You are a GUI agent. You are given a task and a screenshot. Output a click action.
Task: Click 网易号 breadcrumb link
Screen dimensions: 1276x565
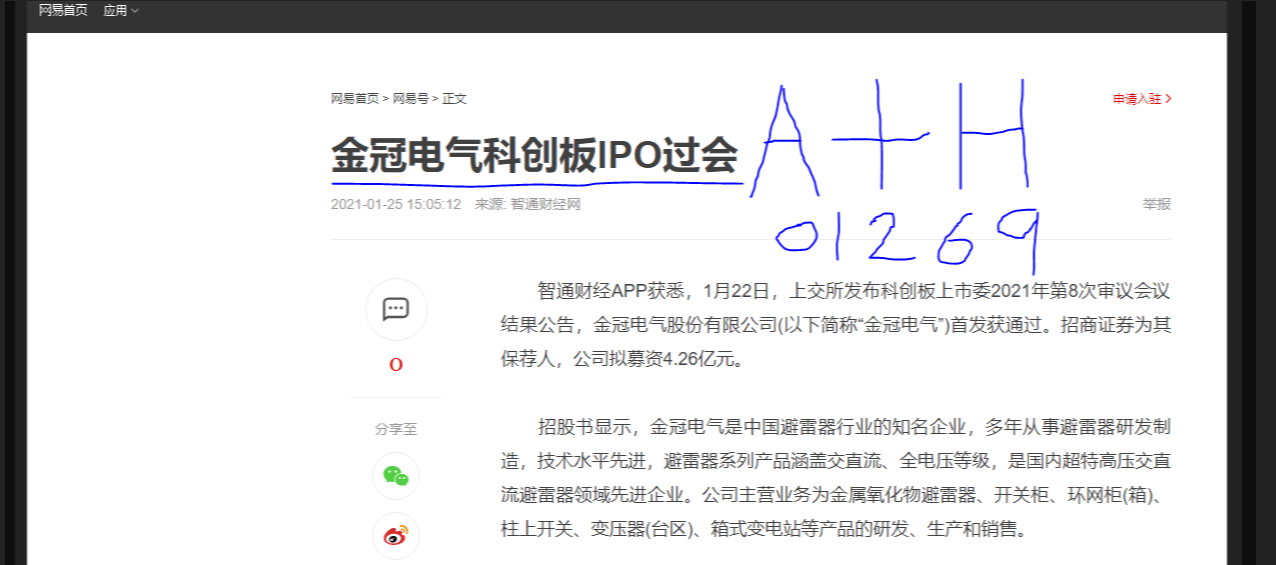[410, 99]
